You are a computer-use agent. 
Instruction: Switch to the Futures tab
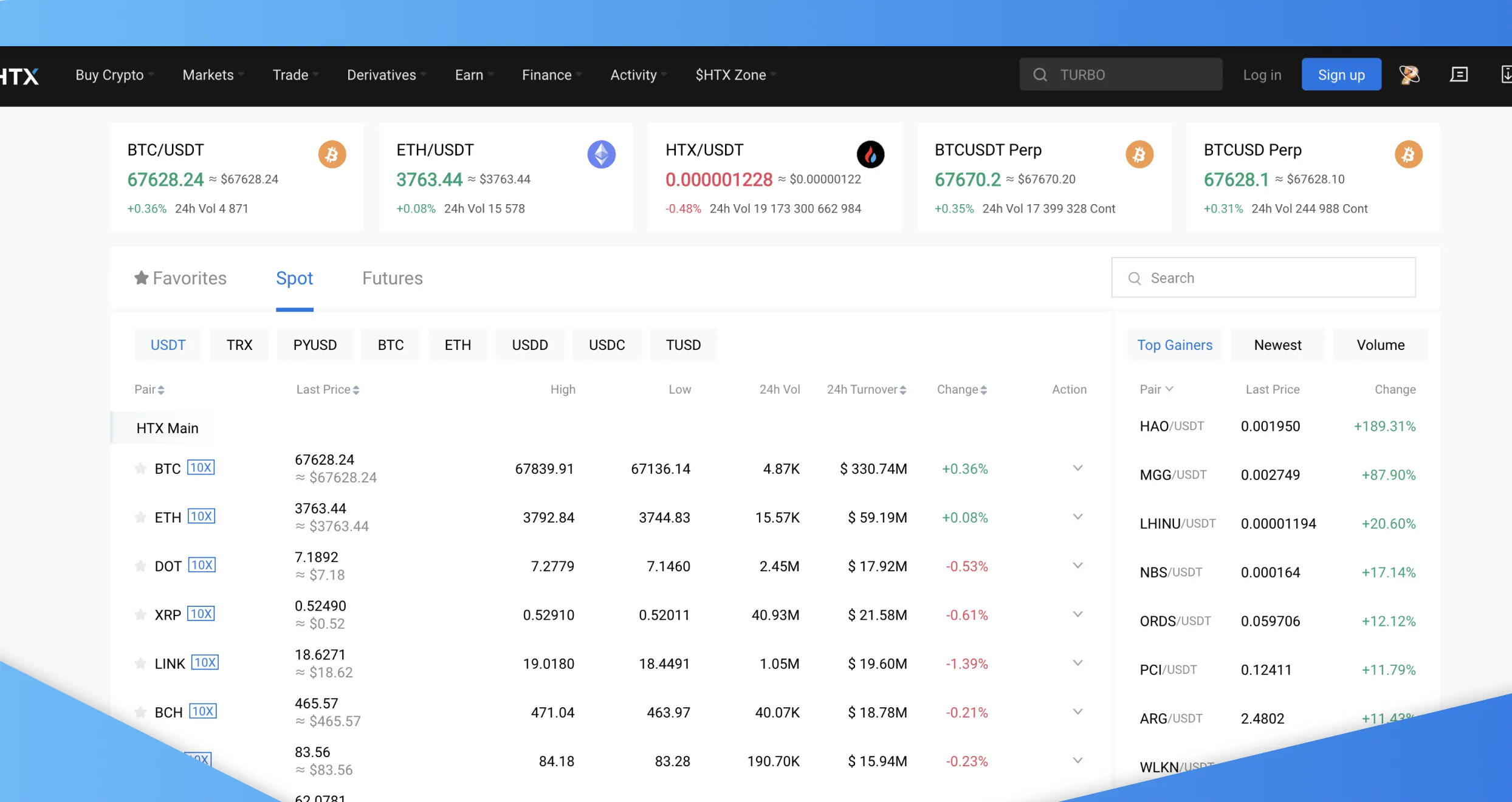click(392, 278)
